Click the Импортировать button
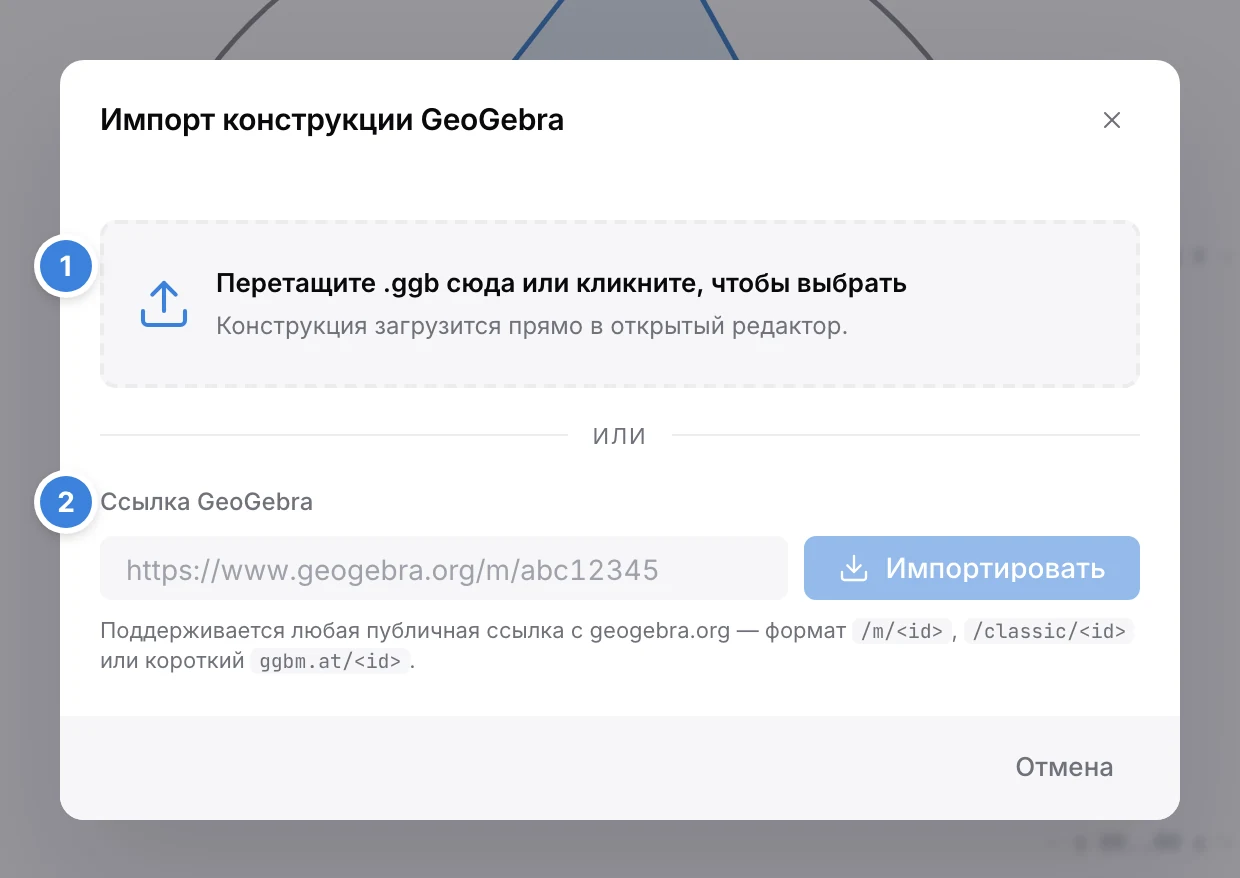The image size is (1240, 878). [972, 569]
